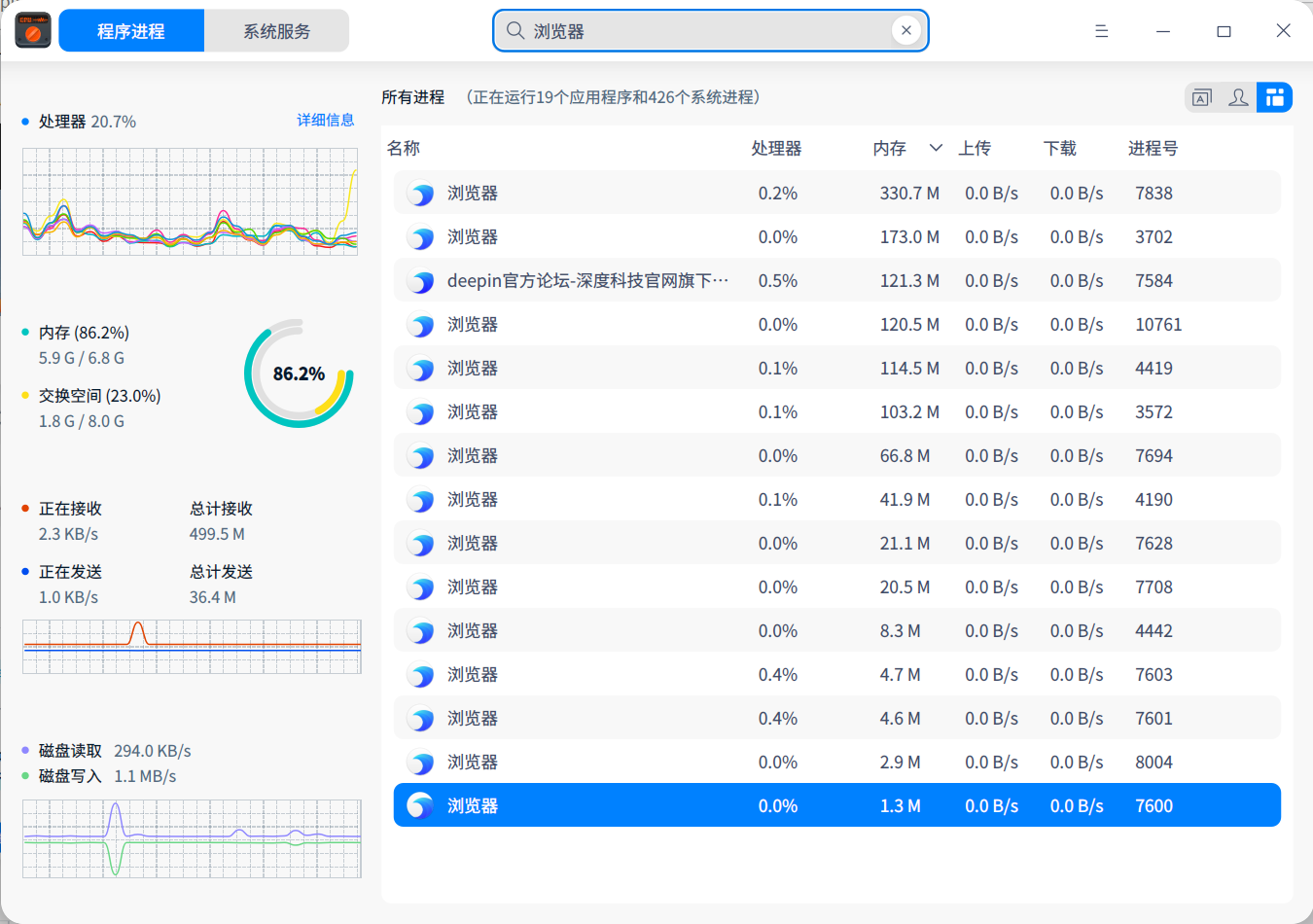Select the my-processes user view icon
Viewport: 1313px width, 924px height.
coord(1237,97)
